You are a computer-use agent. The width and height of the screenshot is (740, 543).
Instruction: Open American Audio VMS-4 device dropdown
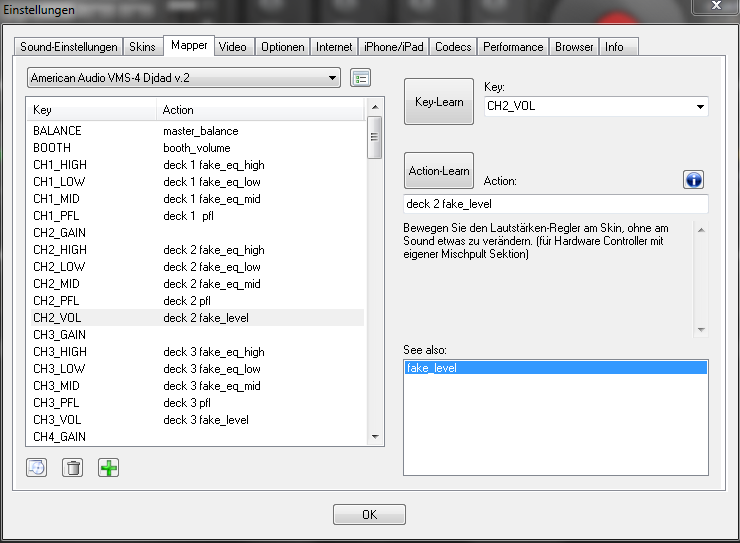point(184,78)
